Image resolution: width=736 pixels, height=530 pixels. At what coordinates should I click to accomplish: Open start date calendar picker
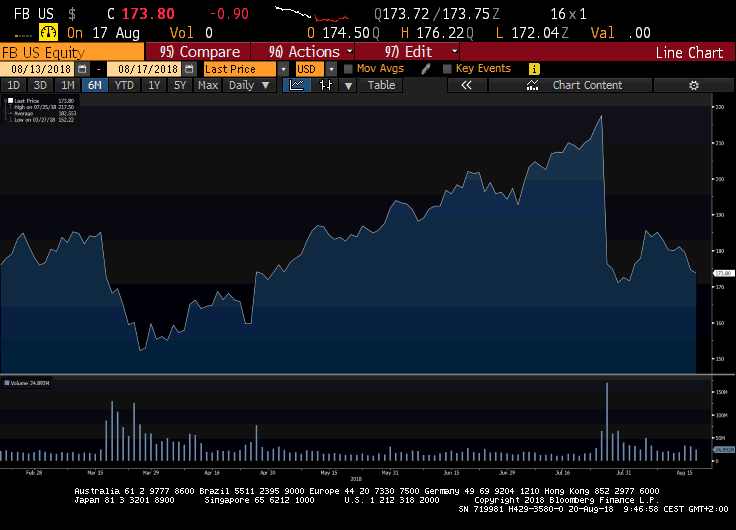click(82, 69)
